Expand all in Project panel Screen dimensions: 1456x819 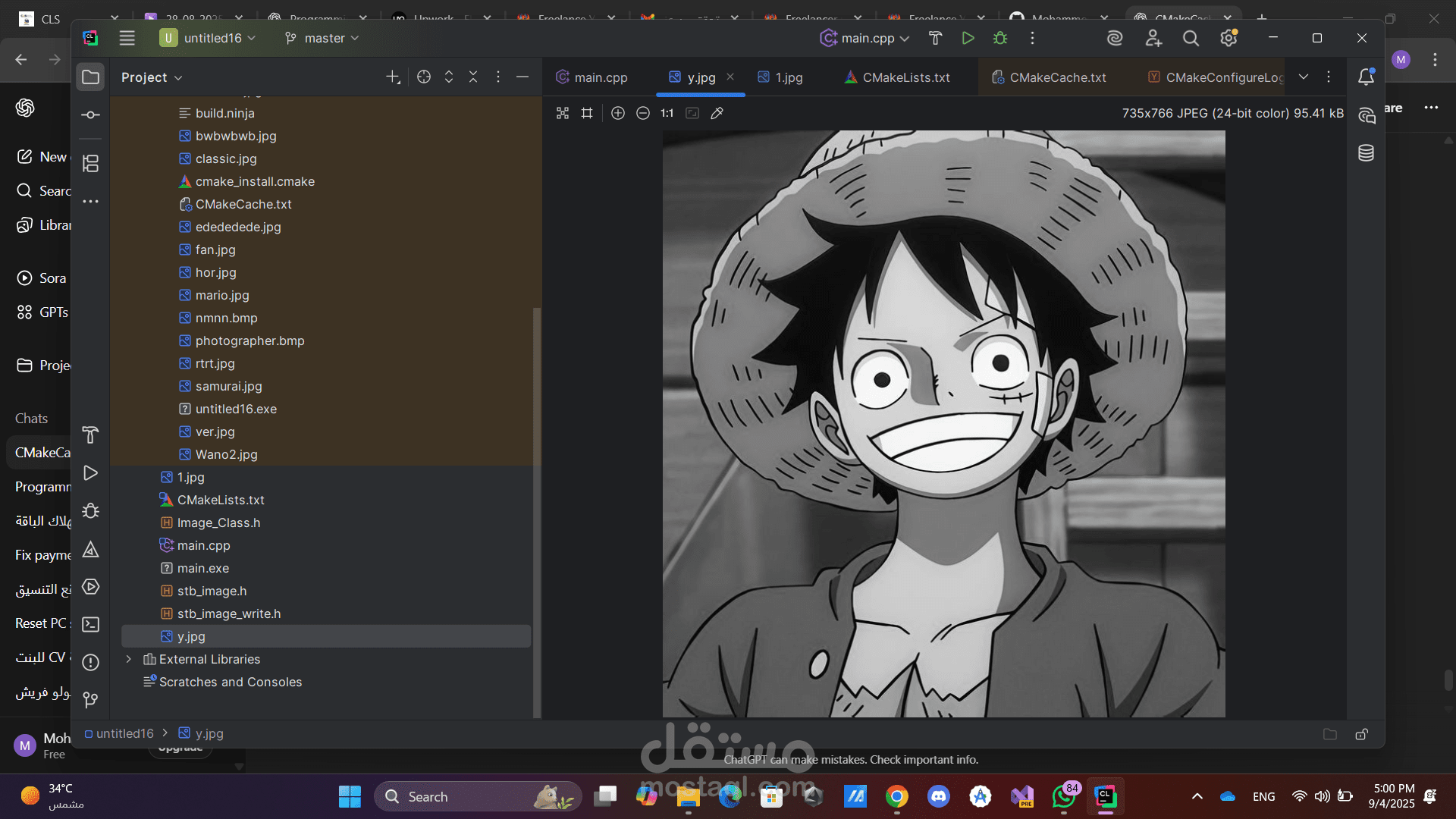tap(449, 77)
